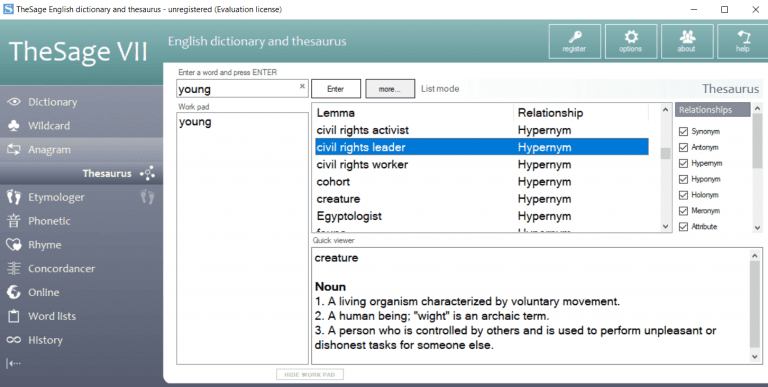The image size is (768, 387).
Task: Clear the search word with x
Action: [x=302, y=86]
